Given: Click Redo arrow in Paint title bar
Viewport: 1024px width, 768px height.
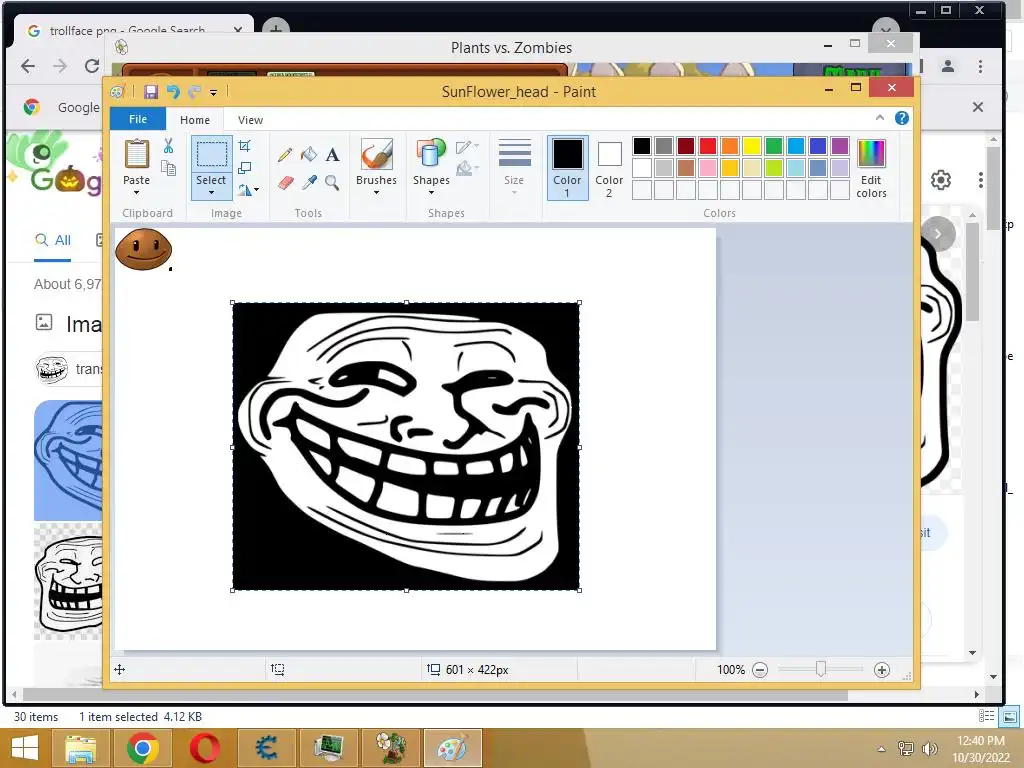Looking at the screenshot, I should [194, 91].
